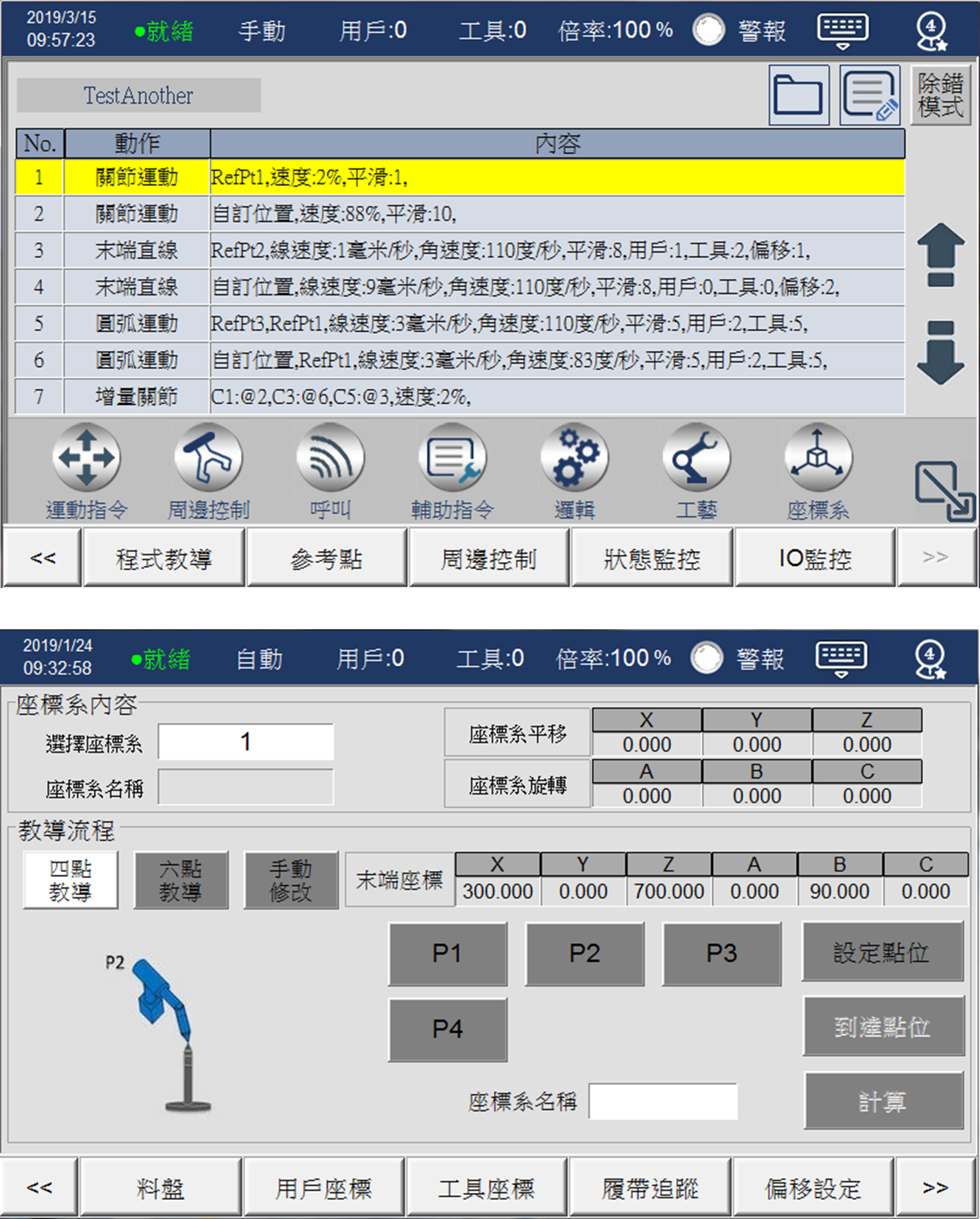Switch to the 參考點 tab
Viewport: 980px width, 1219px height.
coord(326,558)
